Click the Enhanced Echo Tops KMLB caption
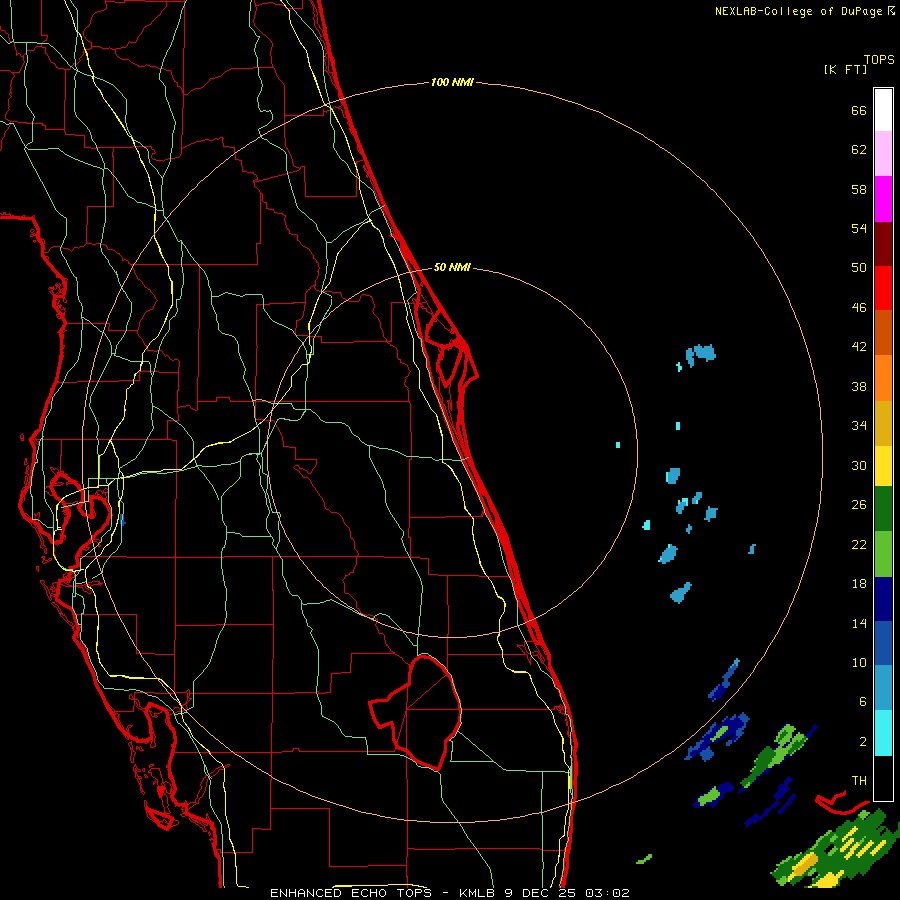The height and width of the screenshot is (900, 900). (449, 893)
